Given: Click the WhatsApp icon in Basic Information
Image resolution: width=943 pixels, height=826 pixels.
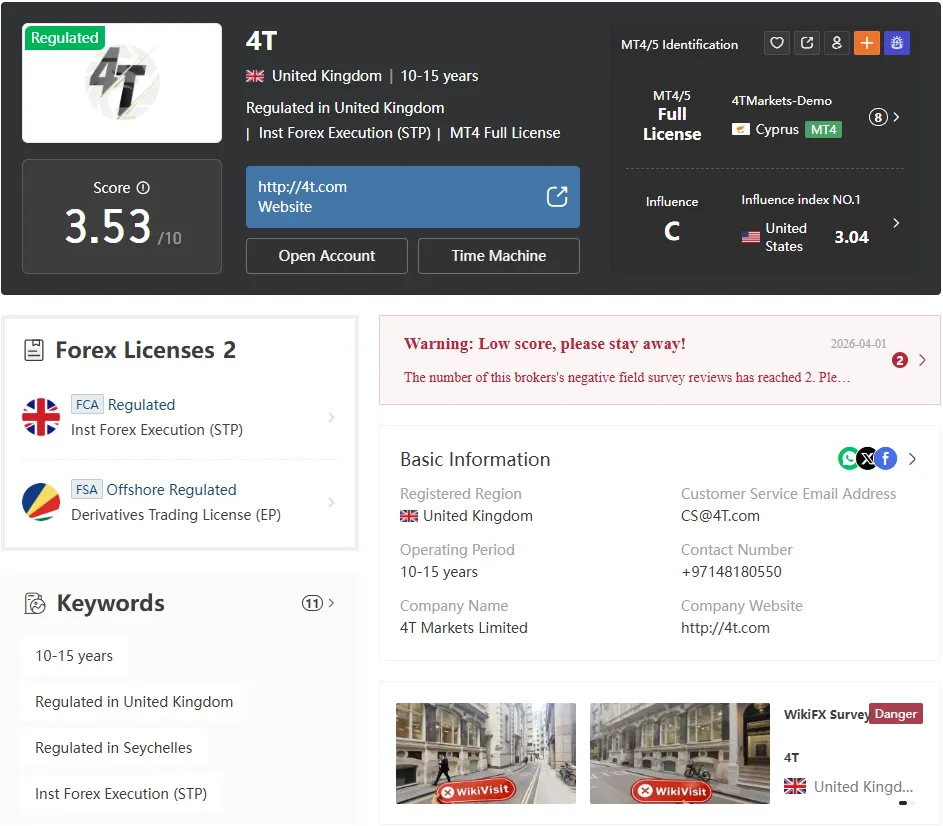Looking at the screenshot, I should [x=847, y=458].
